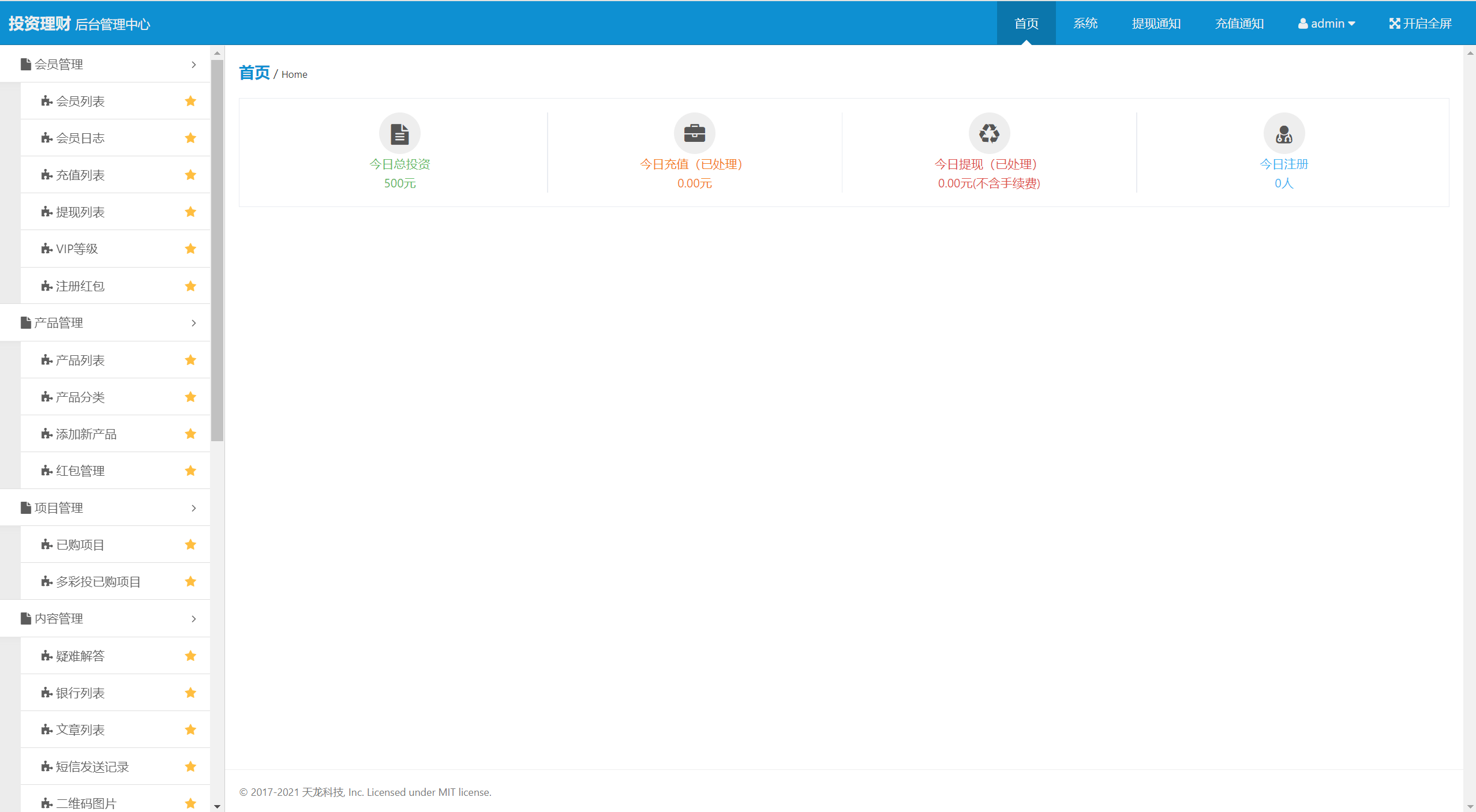Viewport: 1476px width, 812px height.
Task: Click the file icon beside 产品管理
Action: coord(26,323)
